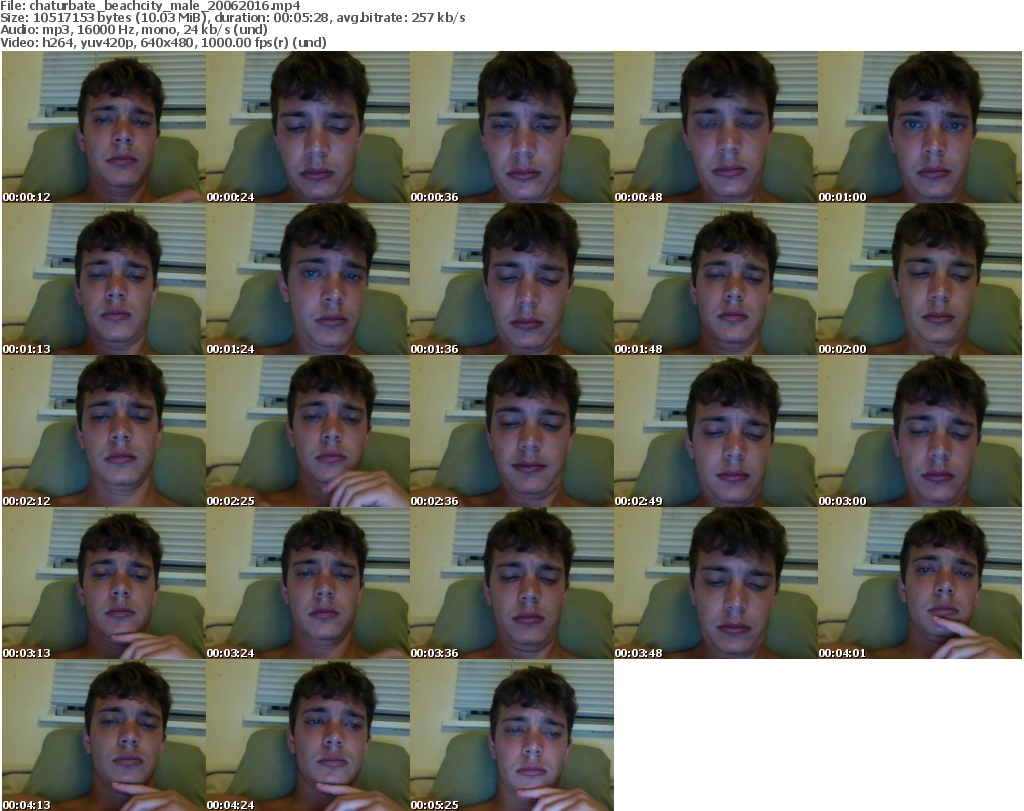Select the thumbnail stamped 00:00:48

coord(716,127)
